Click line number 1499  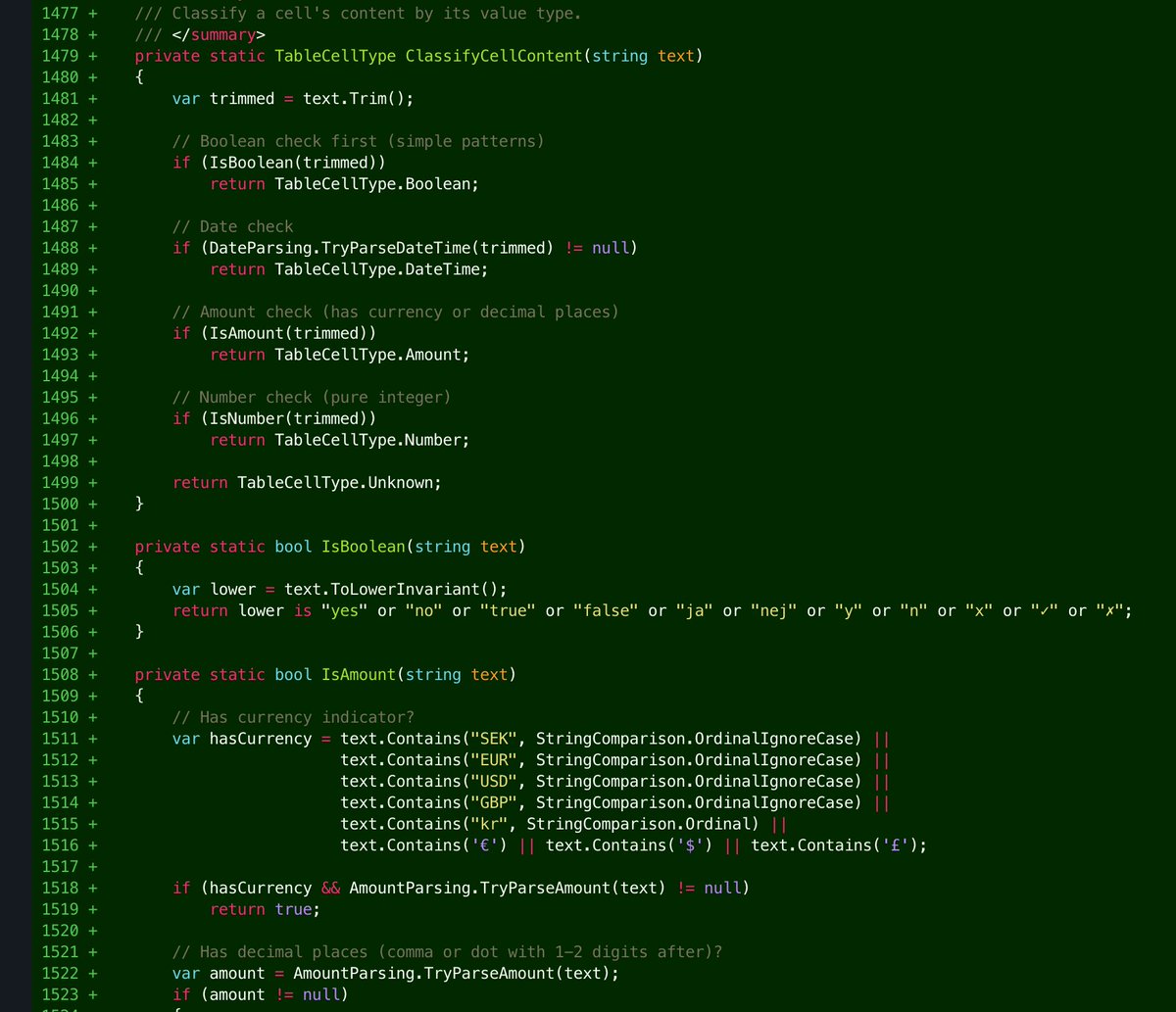click(60, 483)
